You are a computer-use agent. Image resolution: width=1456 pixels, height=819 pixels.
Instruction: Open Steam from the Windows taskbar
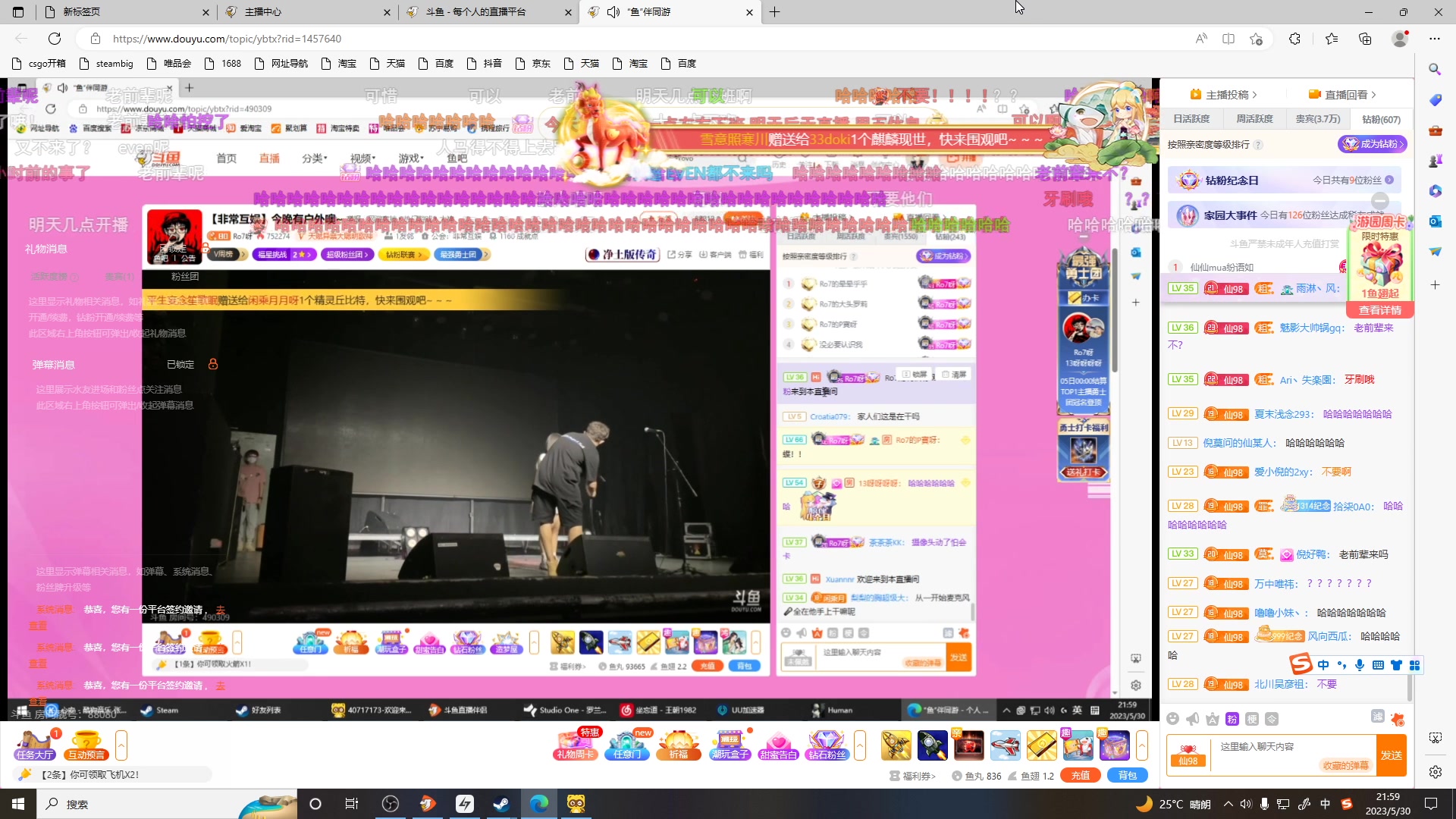pyautogui.click(x=501, y=804)
